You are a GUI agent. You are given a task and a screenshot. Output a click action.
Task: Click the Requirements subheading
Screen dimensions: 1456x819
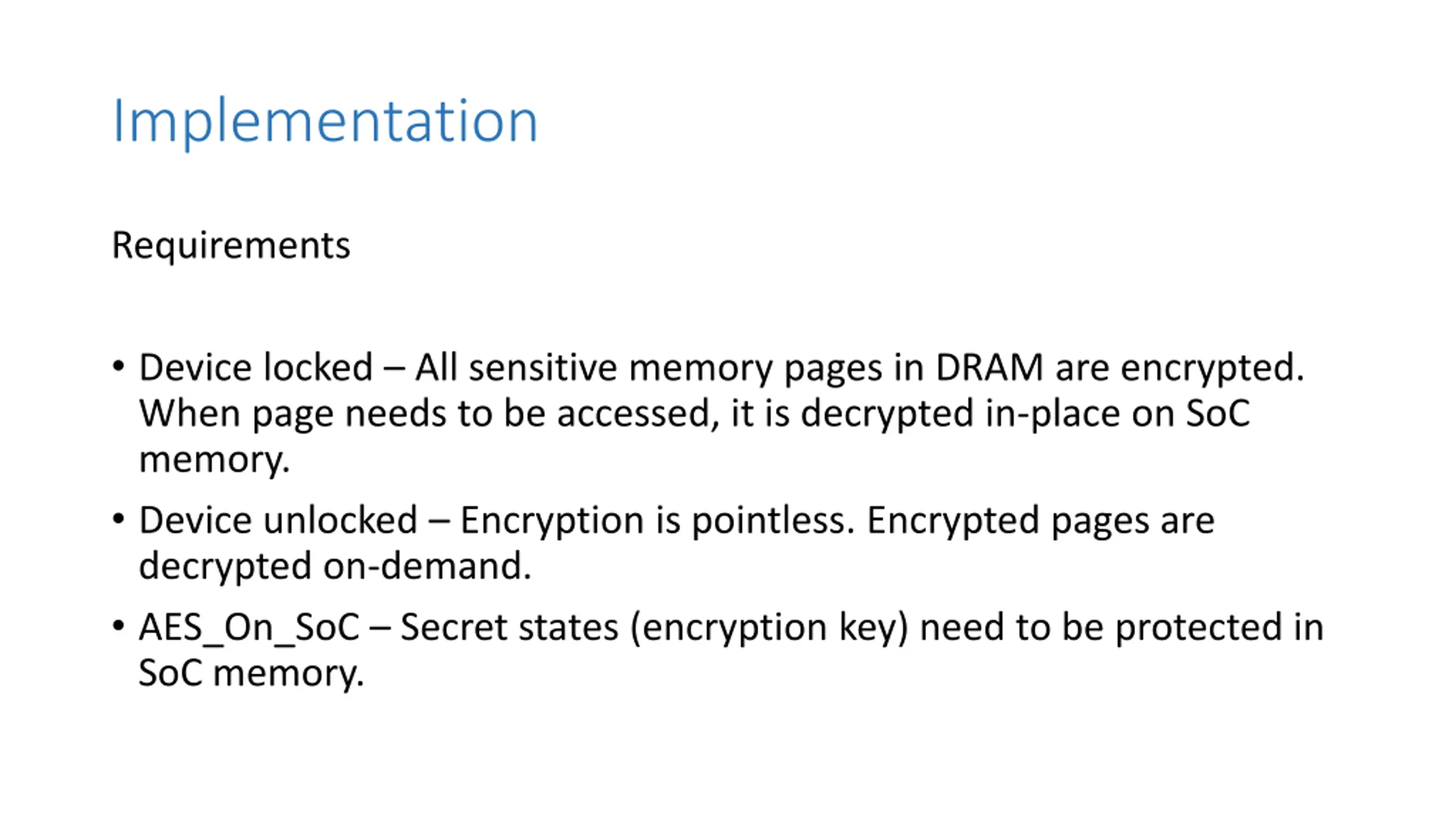231,246
